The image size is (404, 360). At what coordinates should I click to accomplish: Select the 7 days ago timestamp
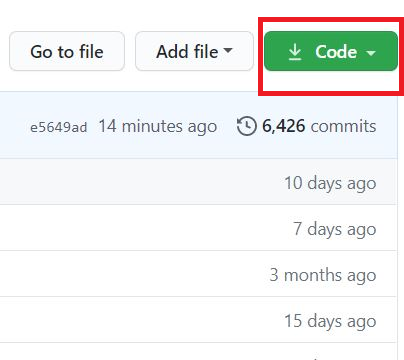335,229
